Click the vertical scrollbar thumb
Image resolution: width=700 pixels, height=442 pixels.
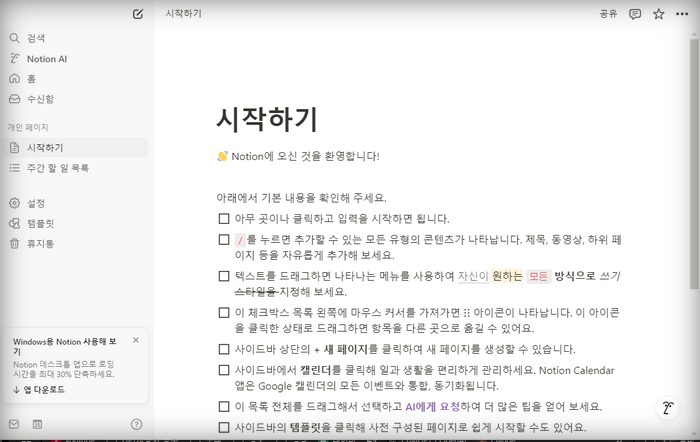694,164
